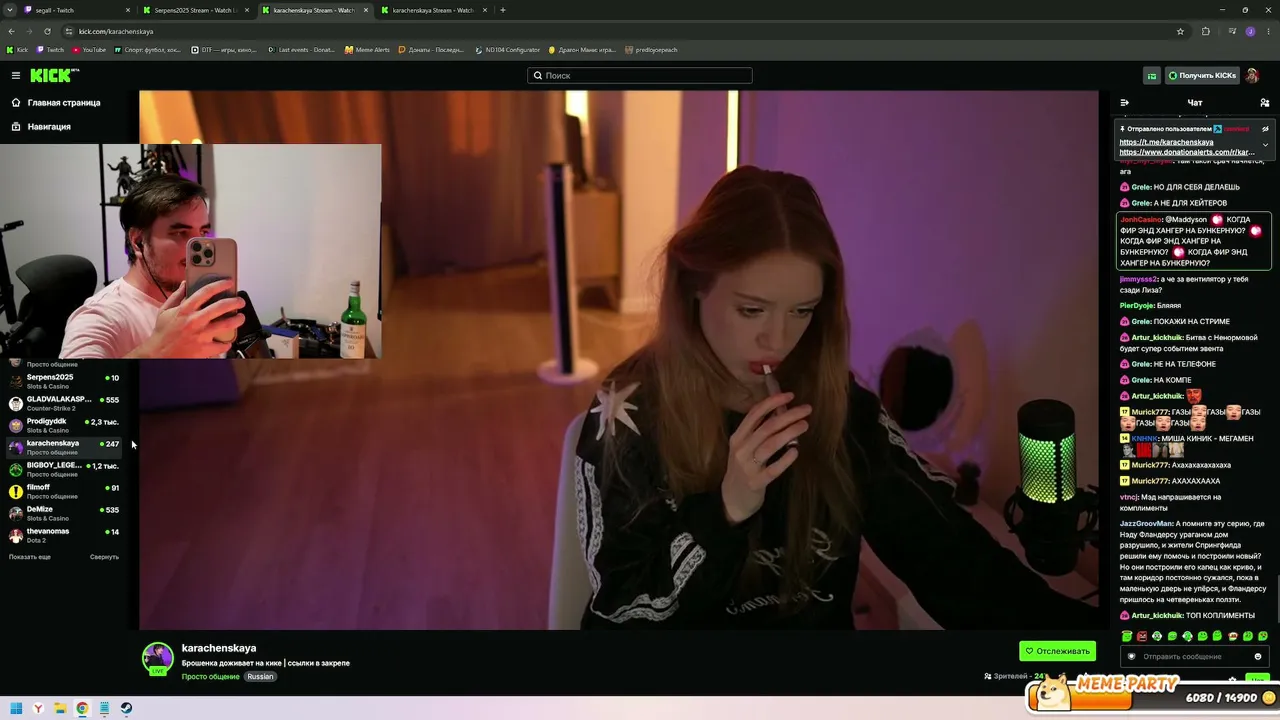This screenshot has width=1280, height=720.
Task: Insert the first green emote from quick row
Action: click(1127, 636)
